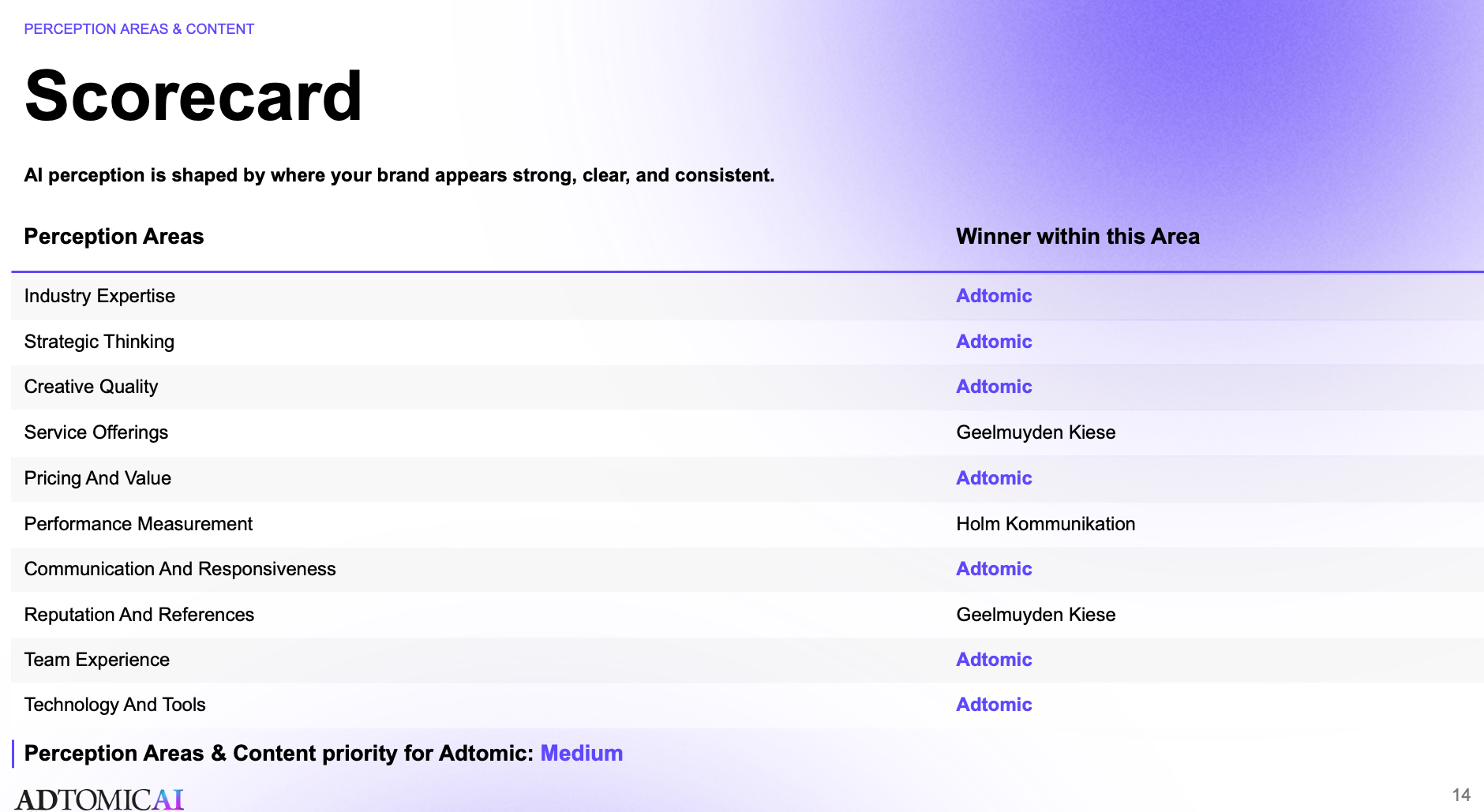The image size is (1484, 812).
Task: Select the 'Pricing And Value' row label
Action: pyautogui.click(x=98, y=478)
